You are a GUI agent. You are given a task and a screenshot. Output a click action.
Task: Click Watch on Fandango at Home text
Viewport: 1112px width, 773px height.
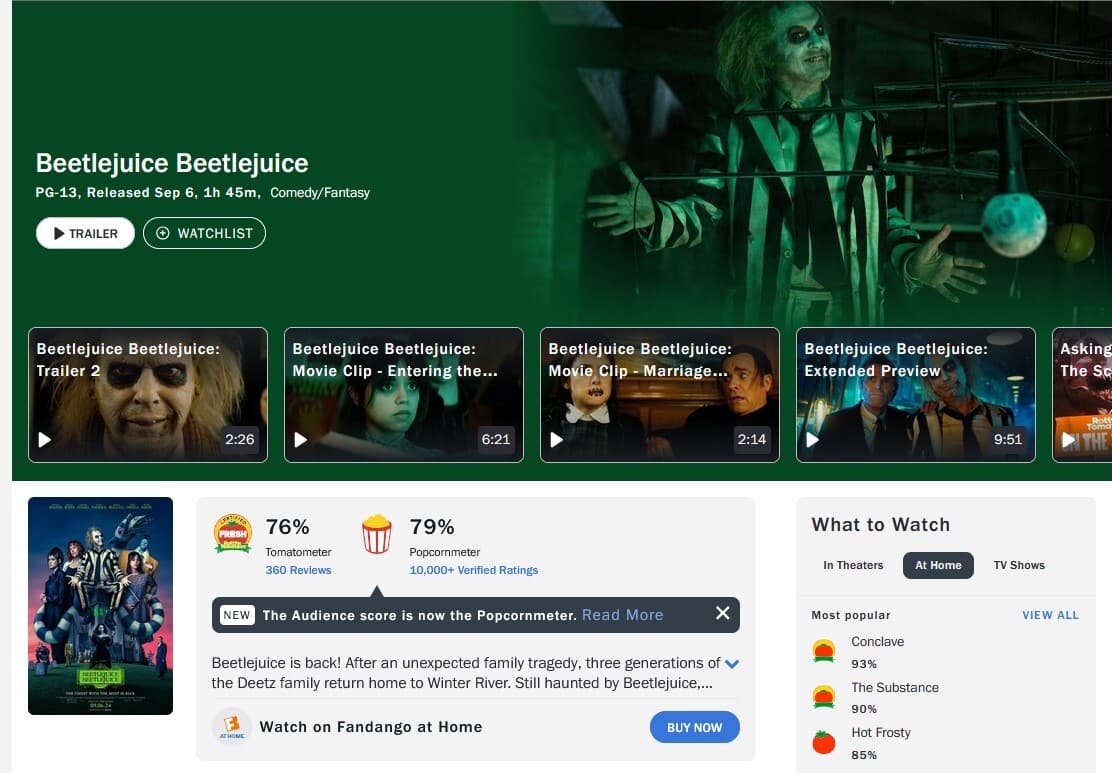371,727
